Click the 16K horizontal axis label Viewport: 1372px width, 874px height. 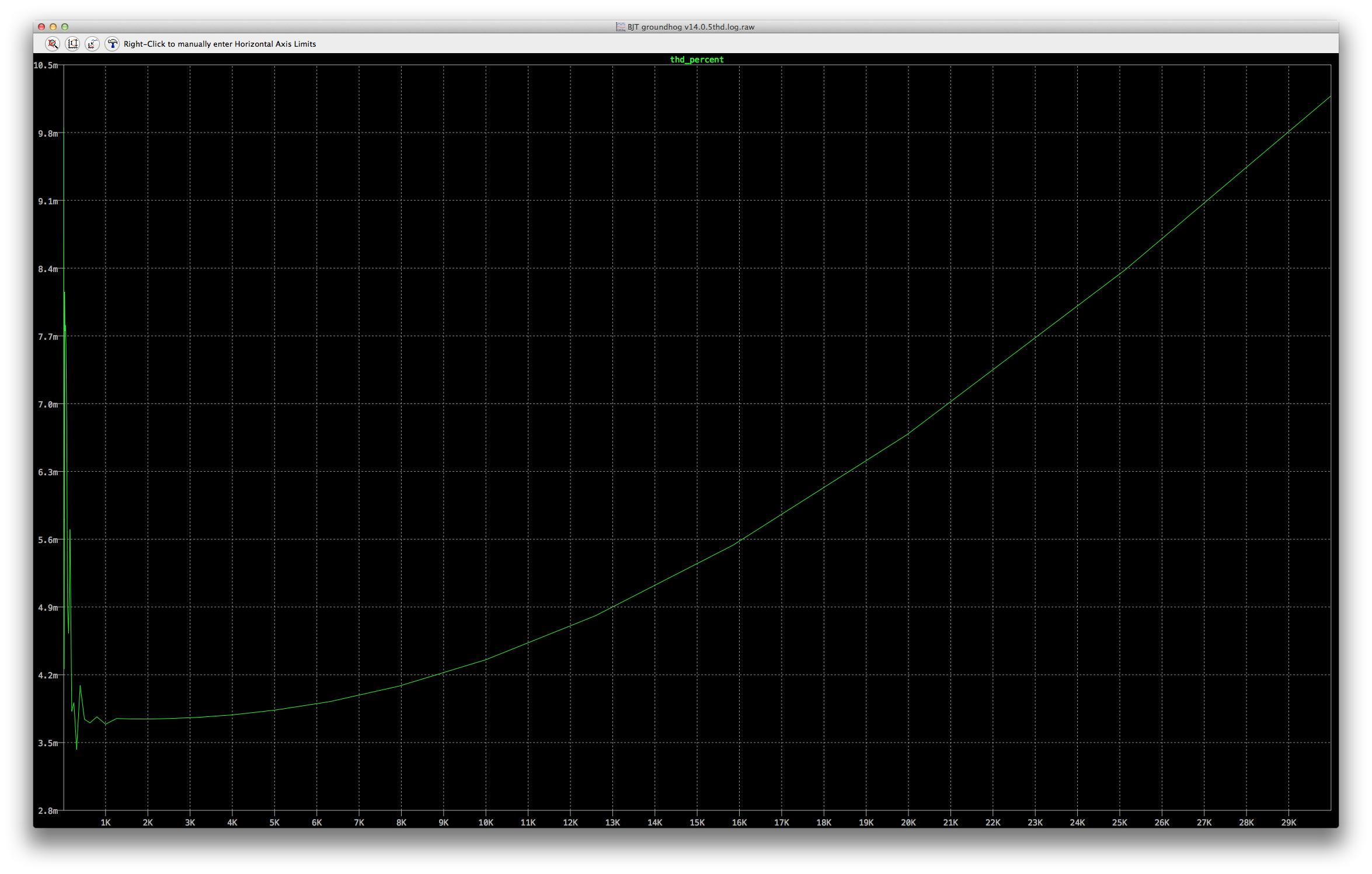point(739,823)
